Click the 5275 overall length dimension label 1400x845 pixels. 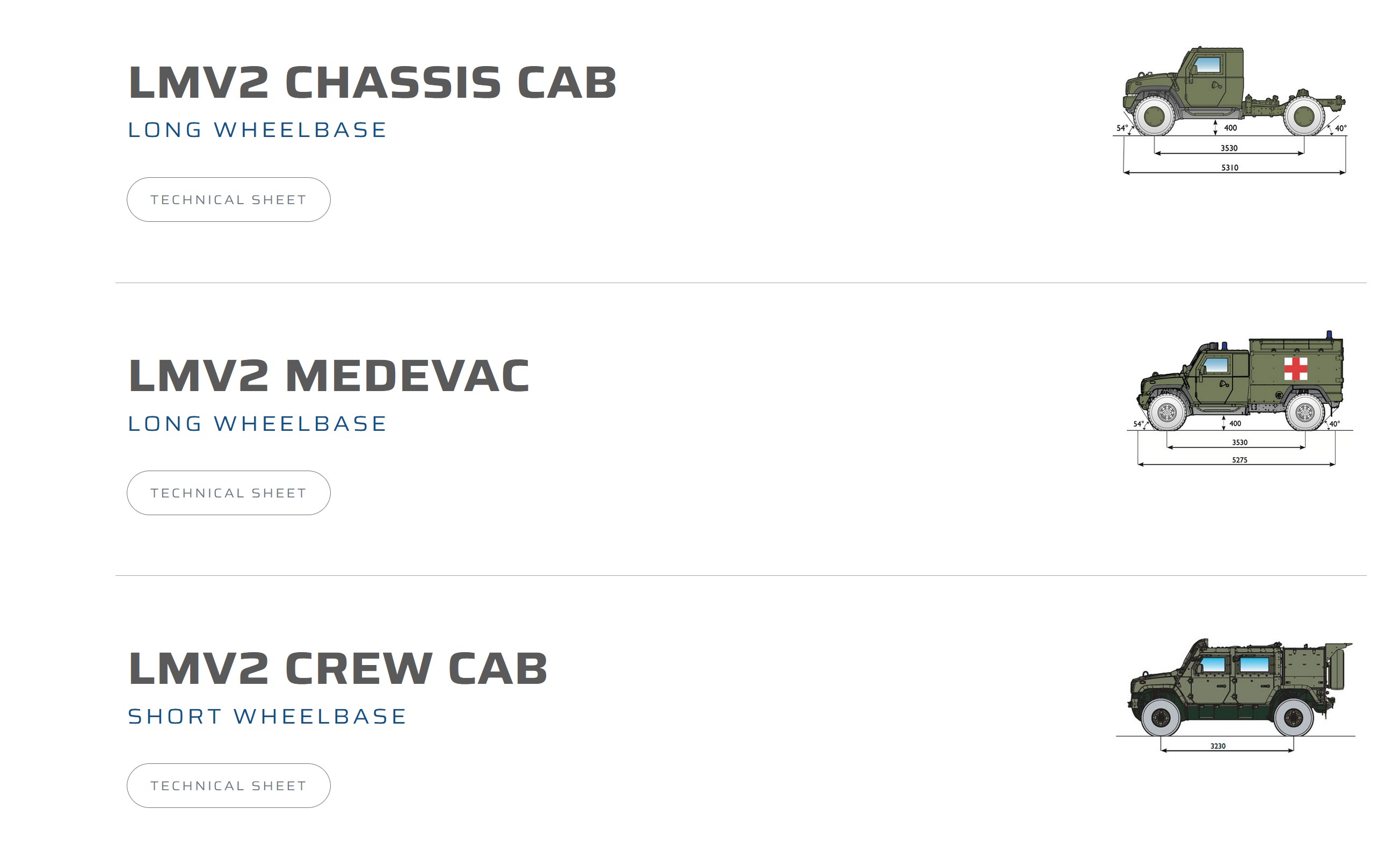[1240, 460]
